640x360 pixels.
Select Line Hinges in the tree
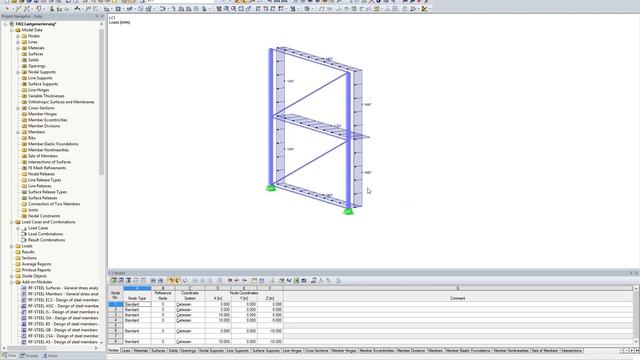coord(38,90)
